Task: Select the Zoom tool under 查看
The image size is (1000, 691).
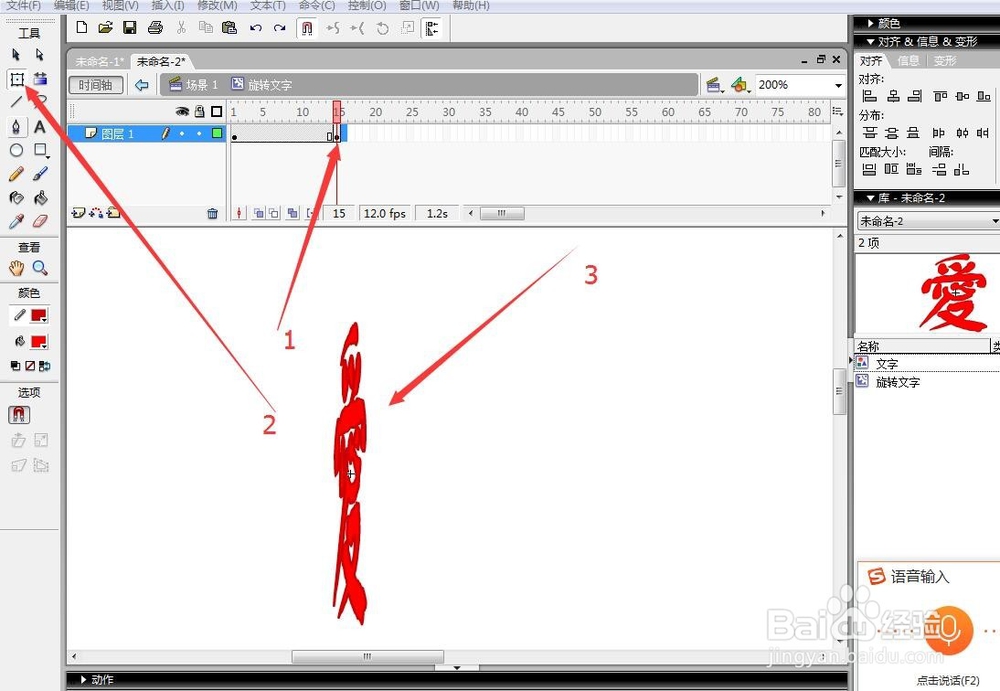Action: [x=39, y=267]
